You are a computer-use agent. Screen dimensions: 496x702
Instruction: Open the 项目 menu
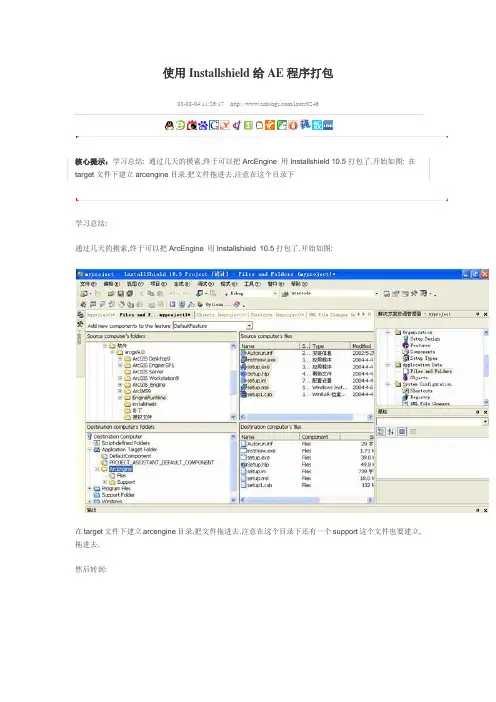click(158, 284)
